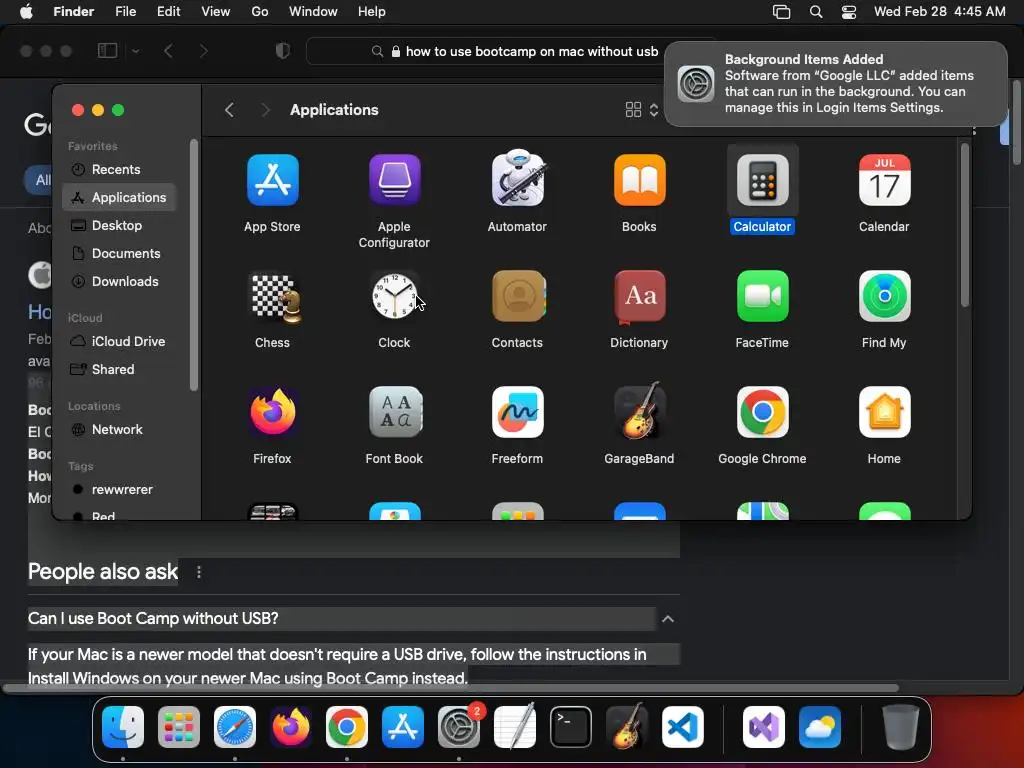Screen dimensions: 1024x768
Task: Open Visual Studio Code from Dock
Action: tap(682, 727)
